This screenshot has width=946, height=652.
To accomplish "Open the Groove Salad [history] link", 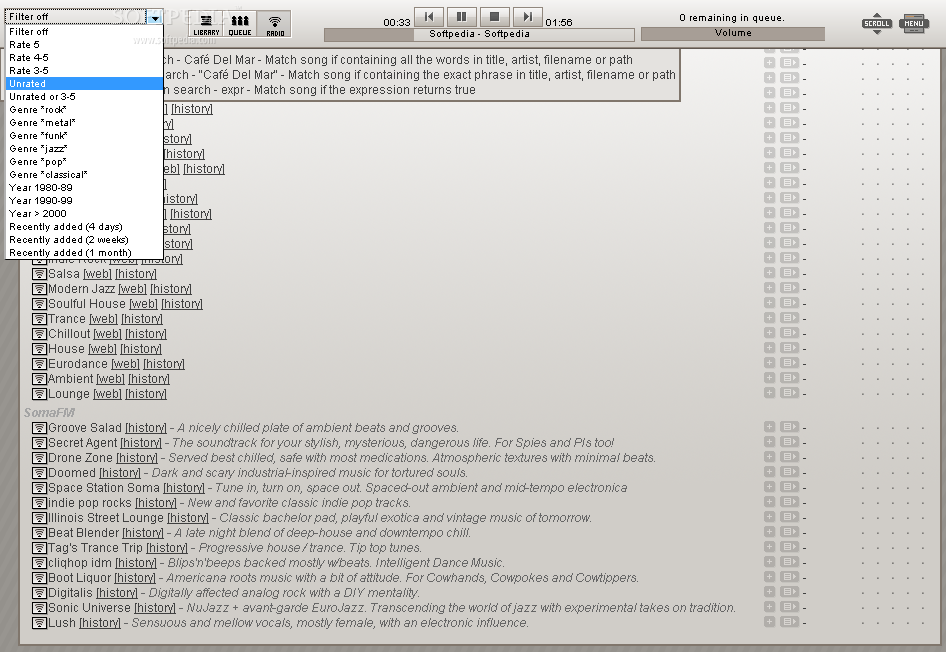I will click(x=146, y=428).
